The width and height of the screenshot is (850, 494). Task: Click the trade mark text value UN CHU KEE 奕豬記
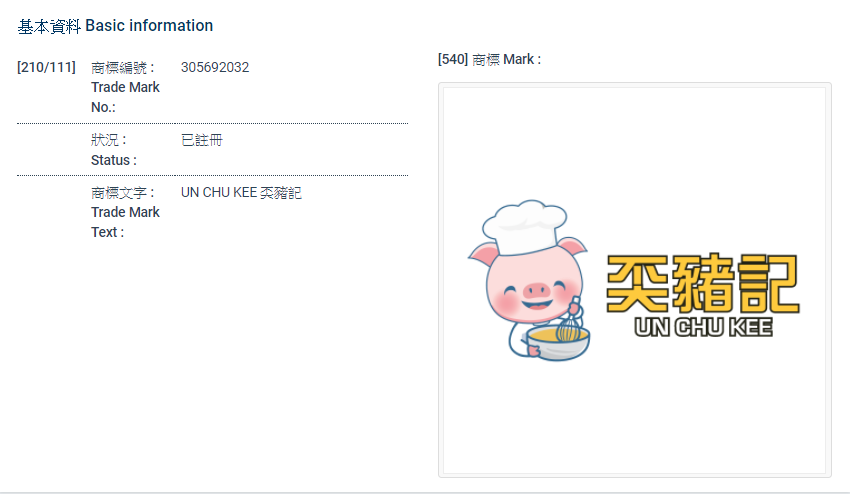point(241,192)
